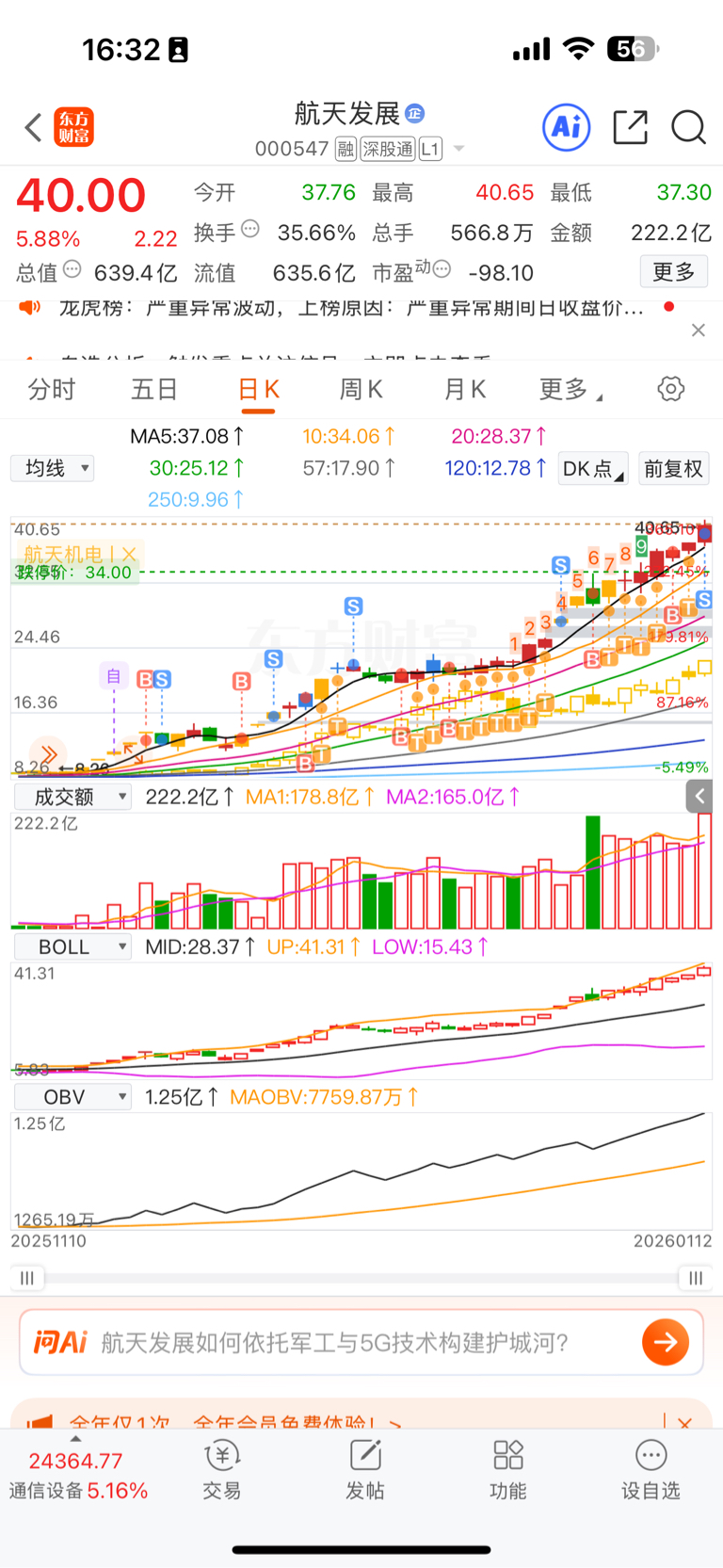Tap the MID:28.37 BOLL value
The width and height of the screenshot is (723, 1568).
[200, 947]
